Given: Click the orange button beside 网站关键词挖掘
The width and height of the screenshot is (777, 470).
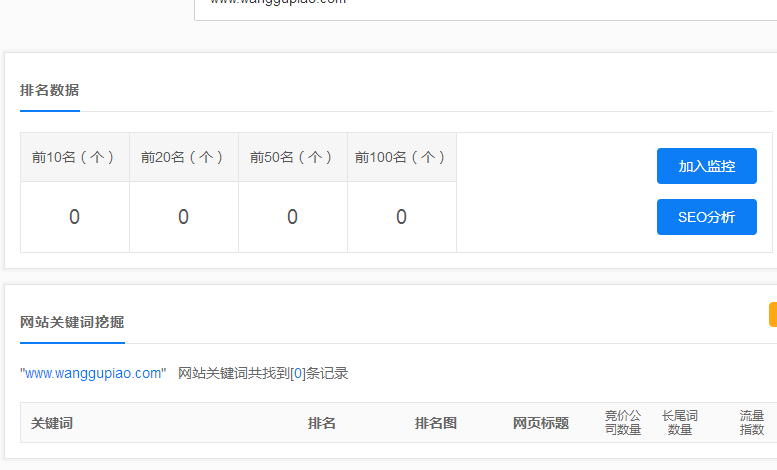Looking at the screenshot, I should (773, 314).
